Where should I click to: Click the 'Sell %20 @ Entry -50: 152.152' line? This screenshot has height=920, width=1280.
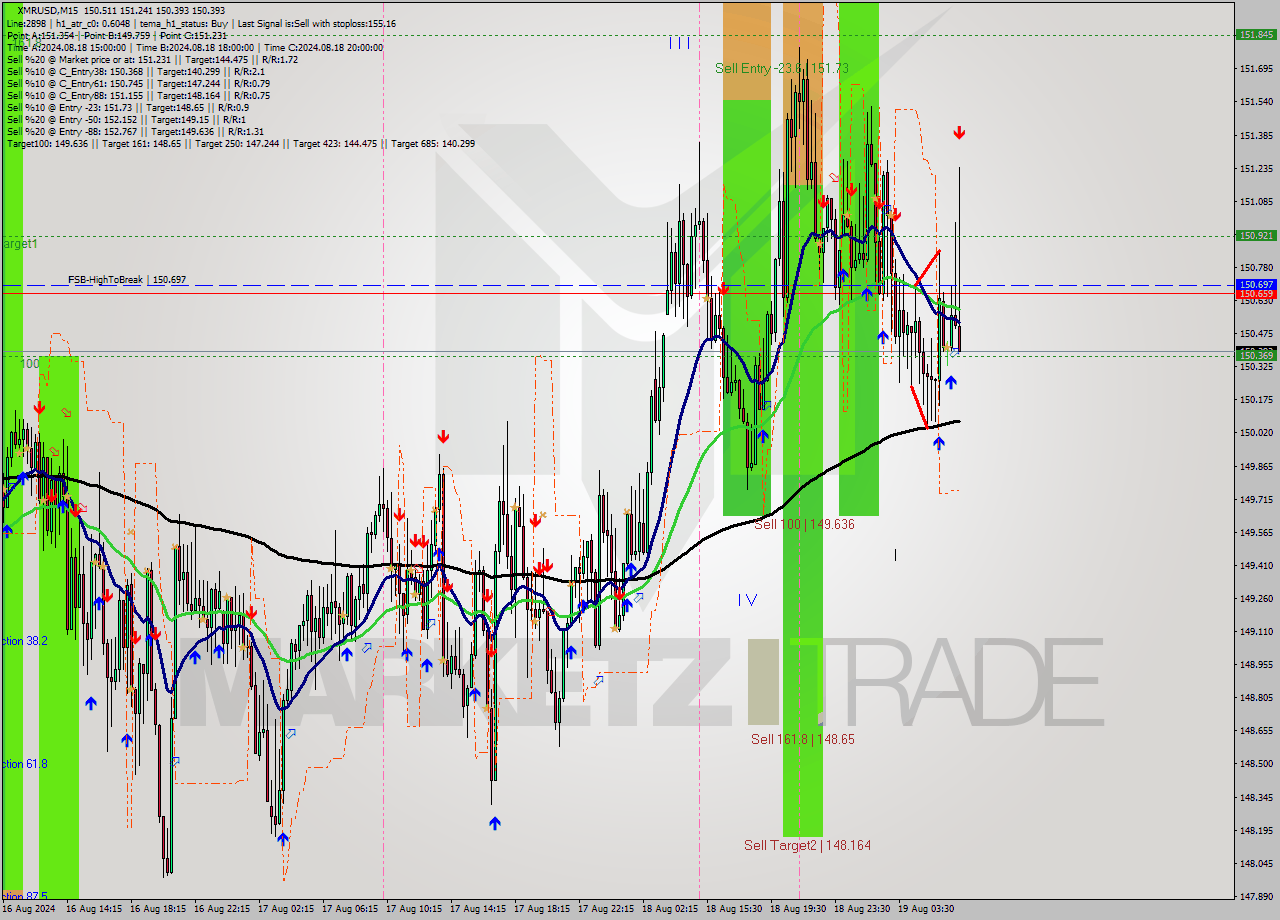click(125, 119)
